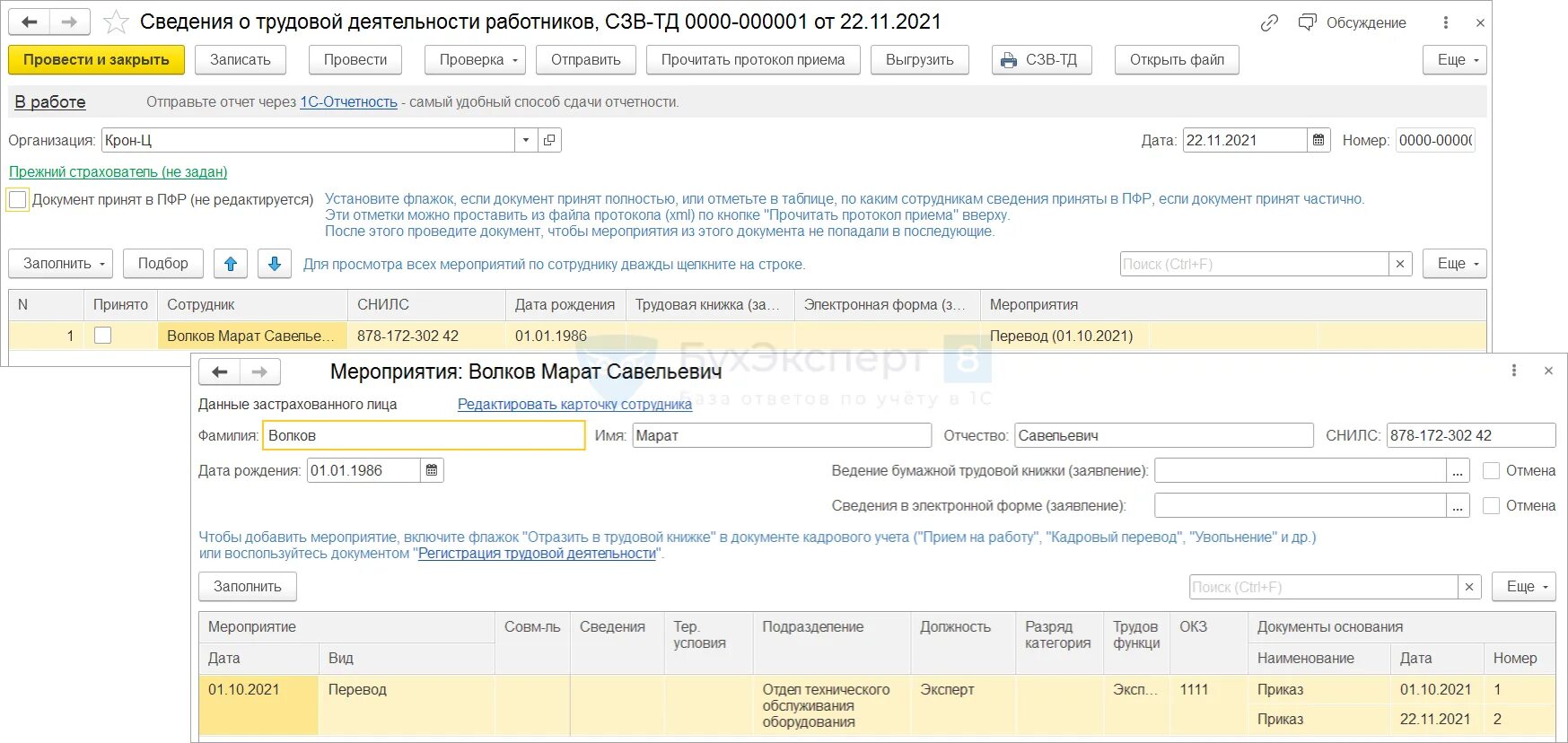Select the Отдел технического обслуживания оборудования cell
The width and height of the screenshot is (1568, 743).
(832, 705)
